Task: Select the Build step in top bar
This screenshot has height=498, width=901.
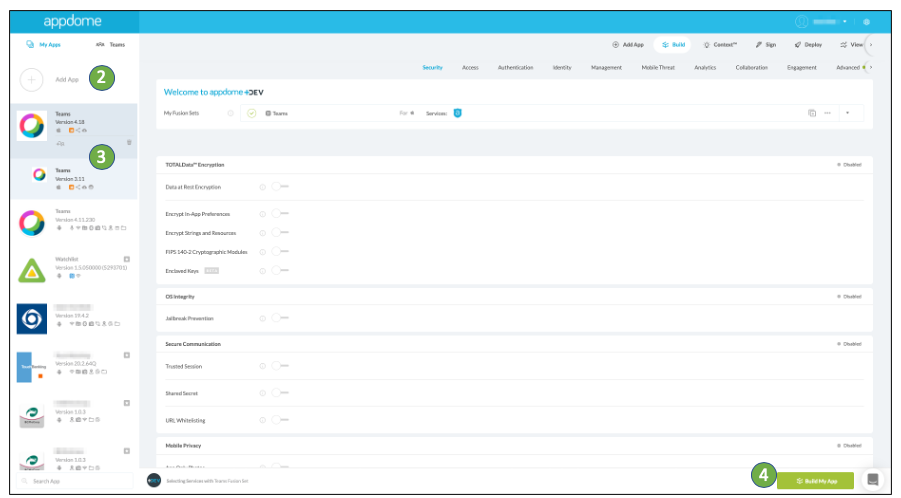Action: coord(673,45)
